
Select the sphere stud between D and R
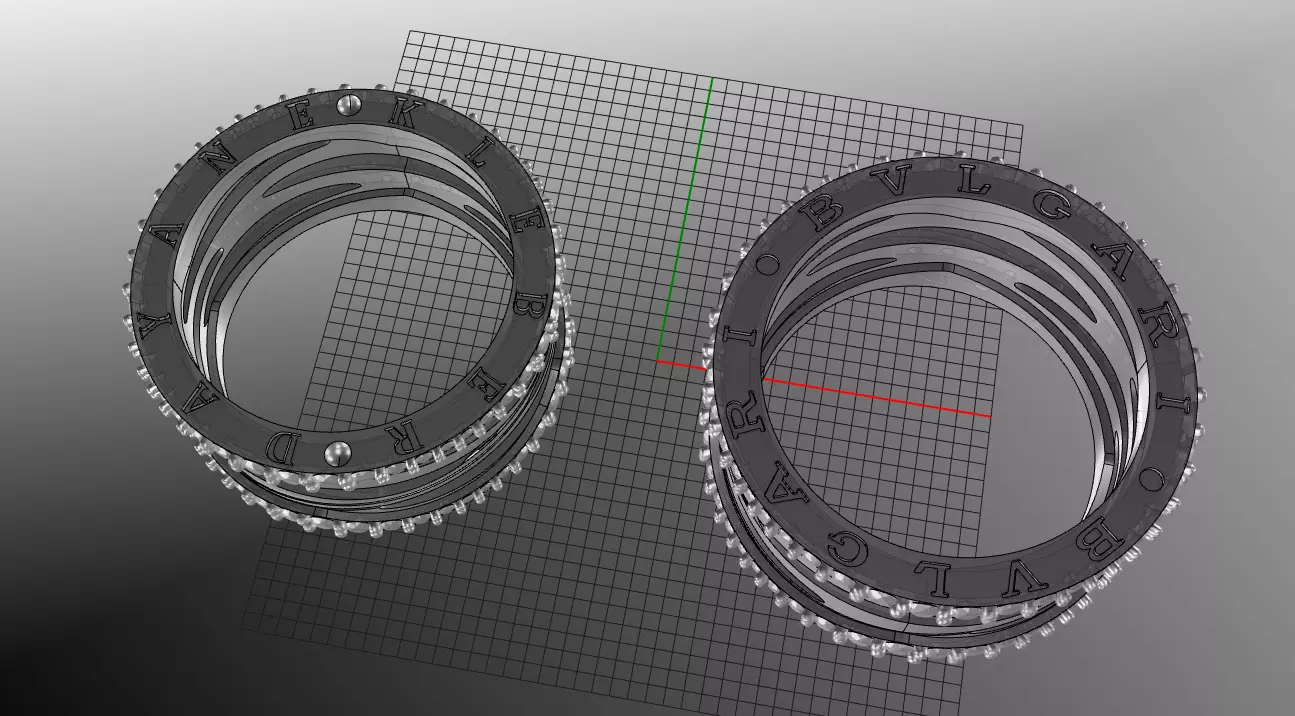tap(339, 453)
